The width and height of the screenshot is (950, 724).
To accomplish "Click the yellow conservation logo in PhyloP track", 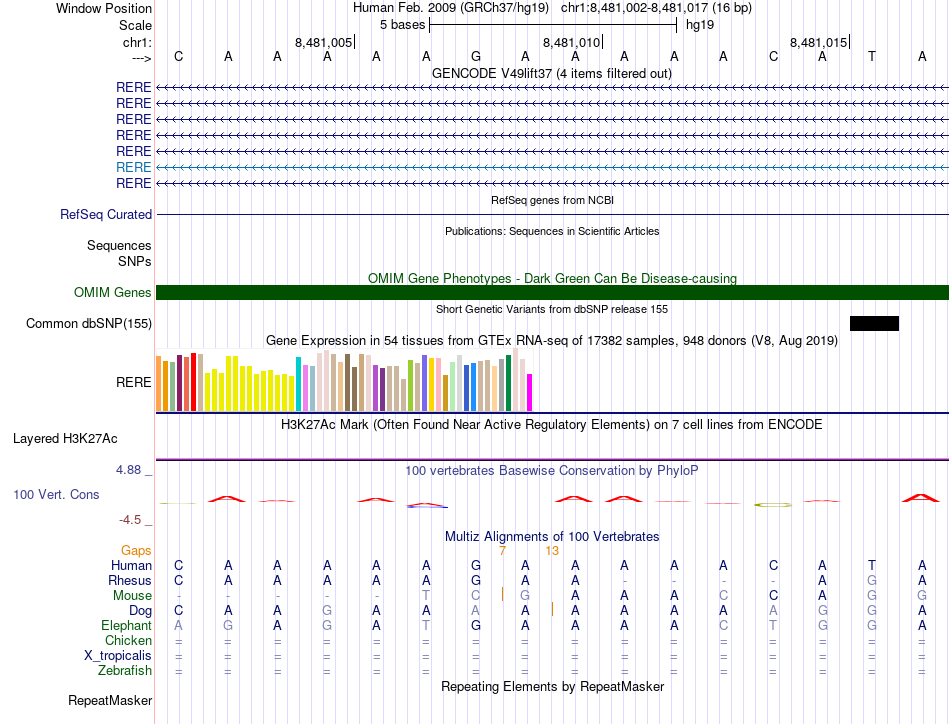I will pyautogui.click(x=772, y=504).
